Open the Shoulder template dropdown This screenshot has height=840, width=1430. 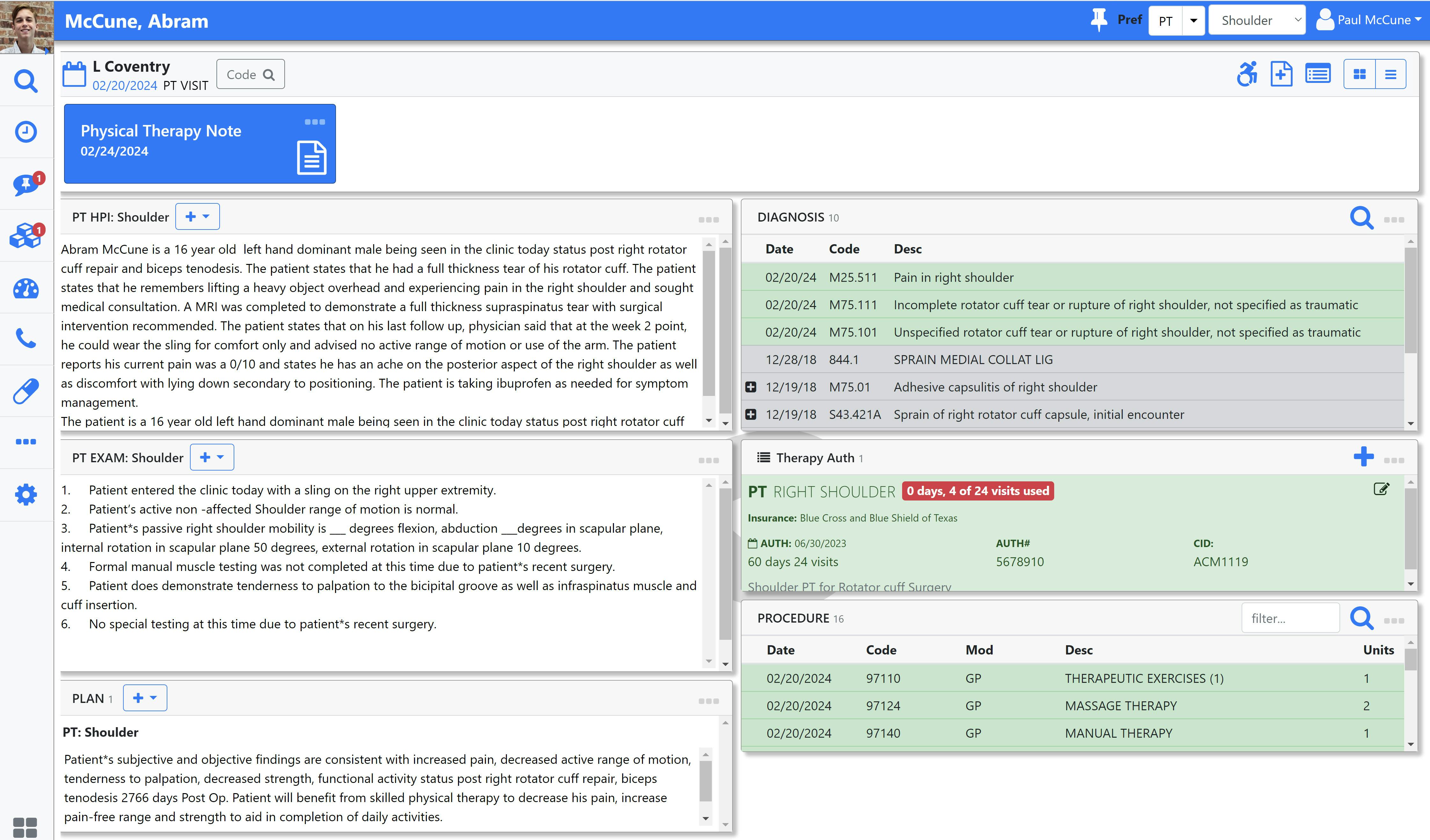pos(1256,20)
